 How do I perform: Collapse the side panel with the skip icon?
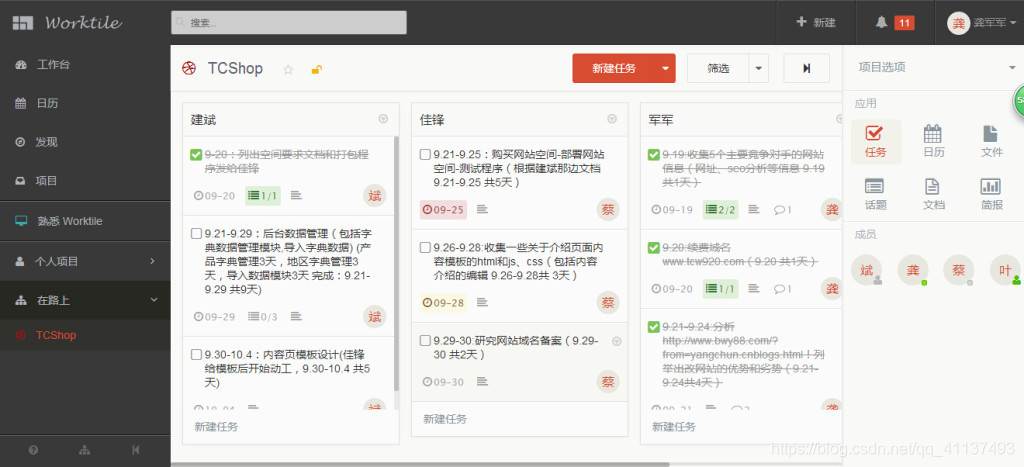click(x=807, y=68)
